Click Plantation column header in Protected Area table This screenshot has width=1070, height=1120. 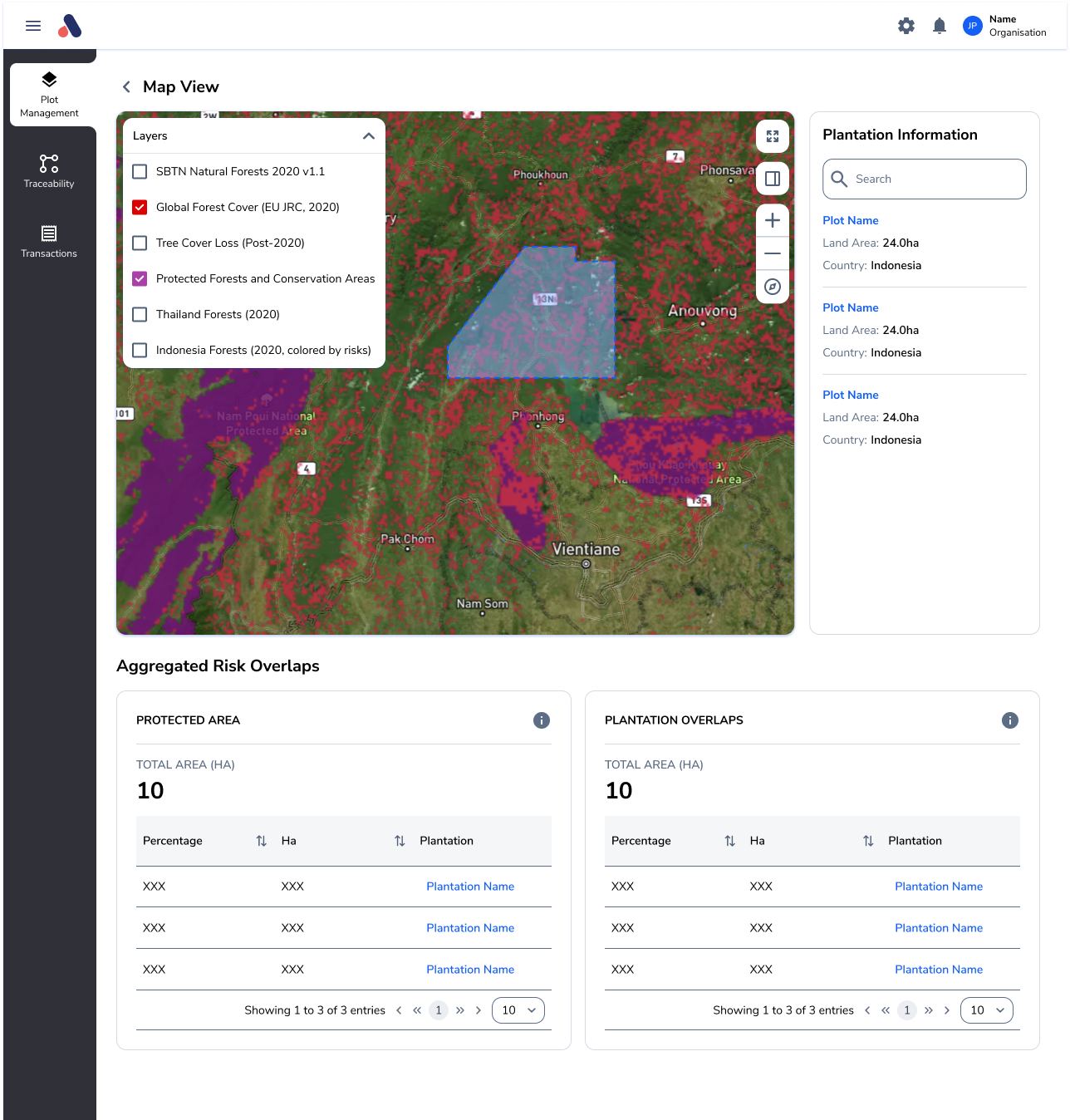tap(446, 841)
